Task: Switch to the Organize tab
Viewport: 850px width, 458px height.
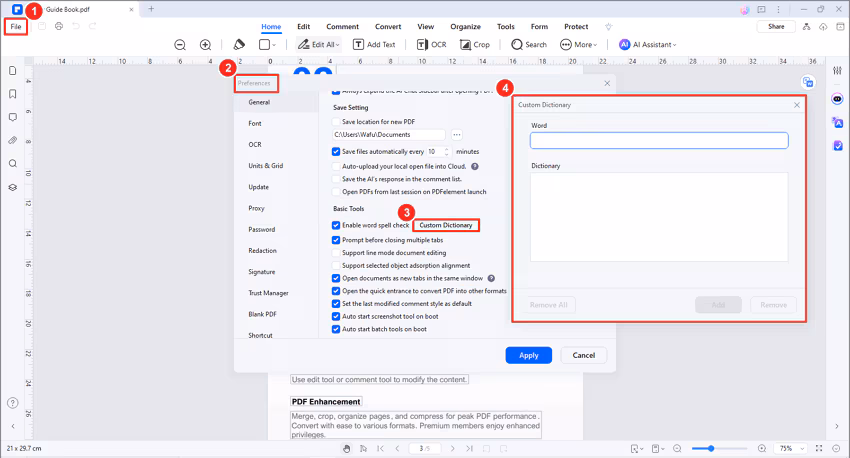Action: (465, 27)
